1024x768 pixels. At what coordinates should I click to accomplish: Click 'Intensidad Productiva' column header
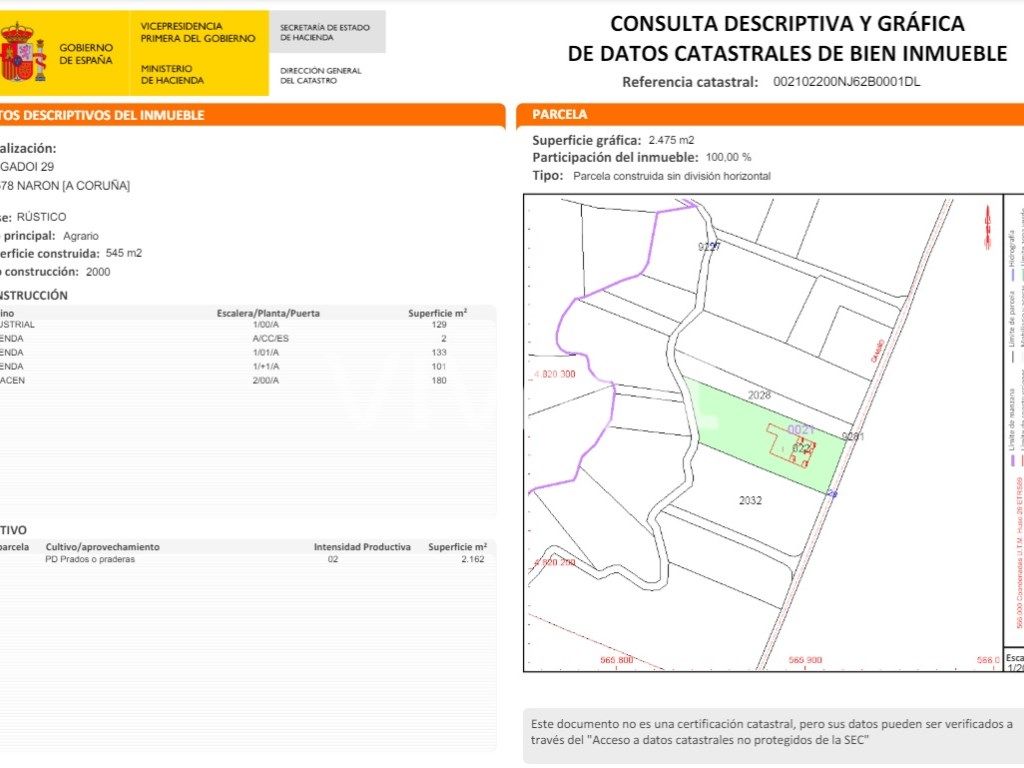click(362, 547)
